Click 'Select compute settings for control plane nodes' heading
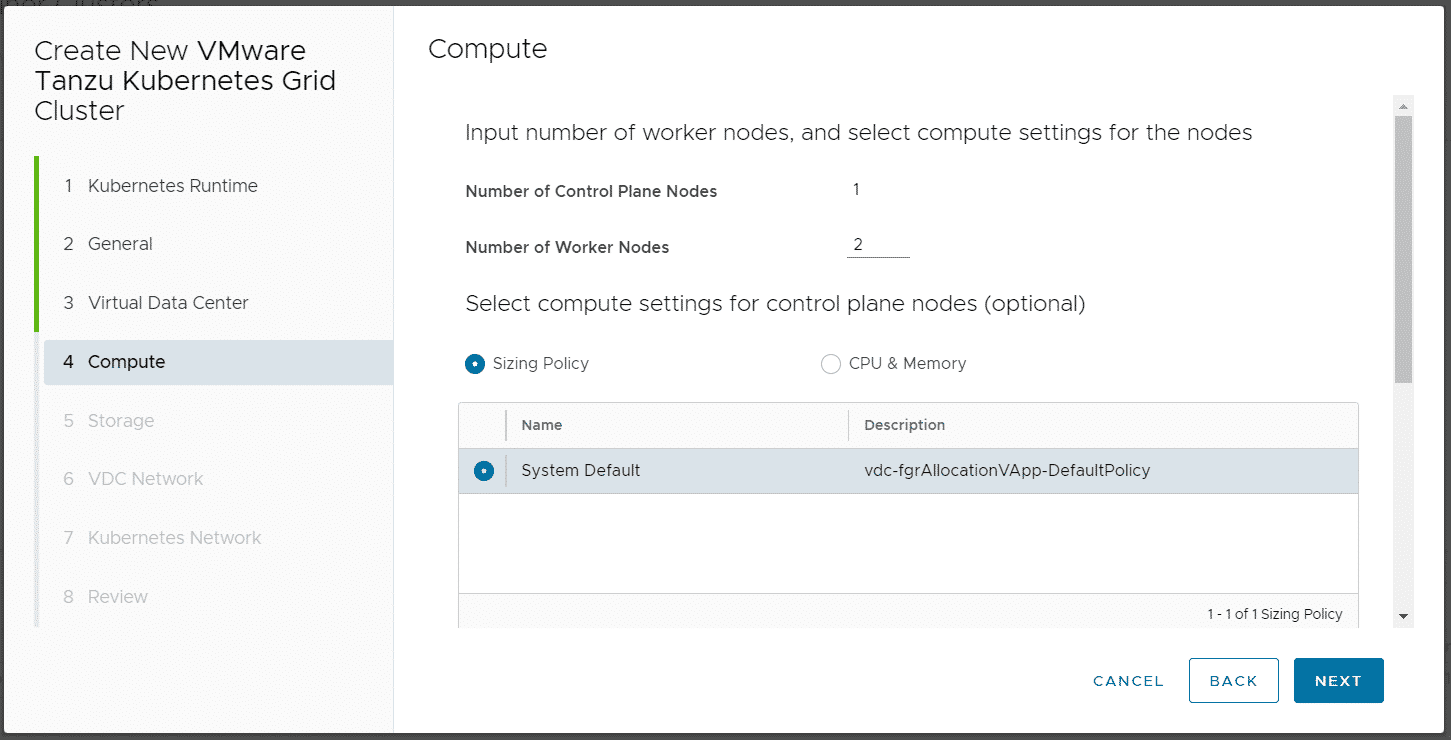 point(775,303)
